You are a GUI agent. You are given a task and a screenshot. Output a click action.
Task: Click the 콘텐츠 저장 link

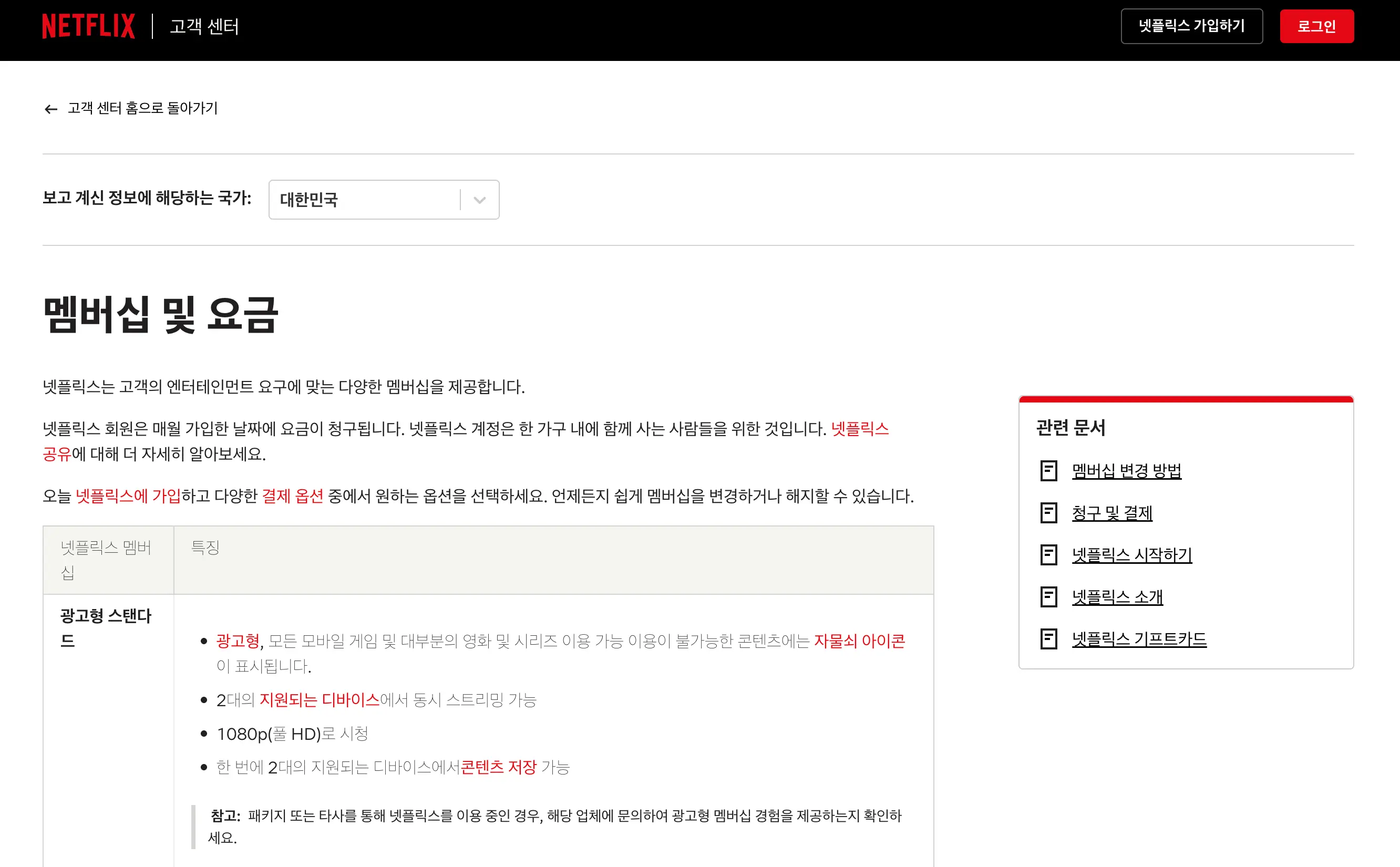[498, 767]
